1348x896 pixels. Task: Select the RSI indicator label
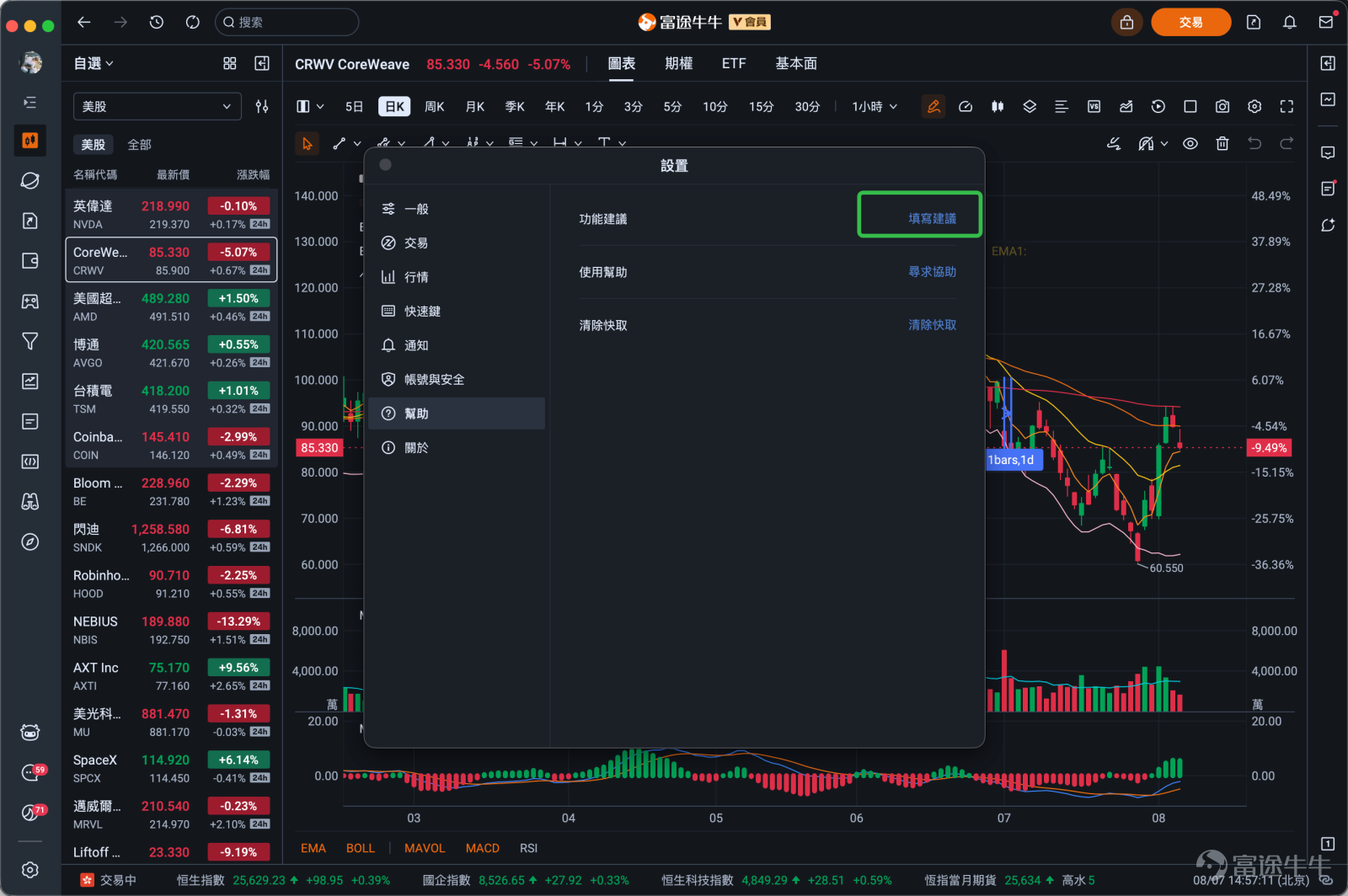point(528,848)
